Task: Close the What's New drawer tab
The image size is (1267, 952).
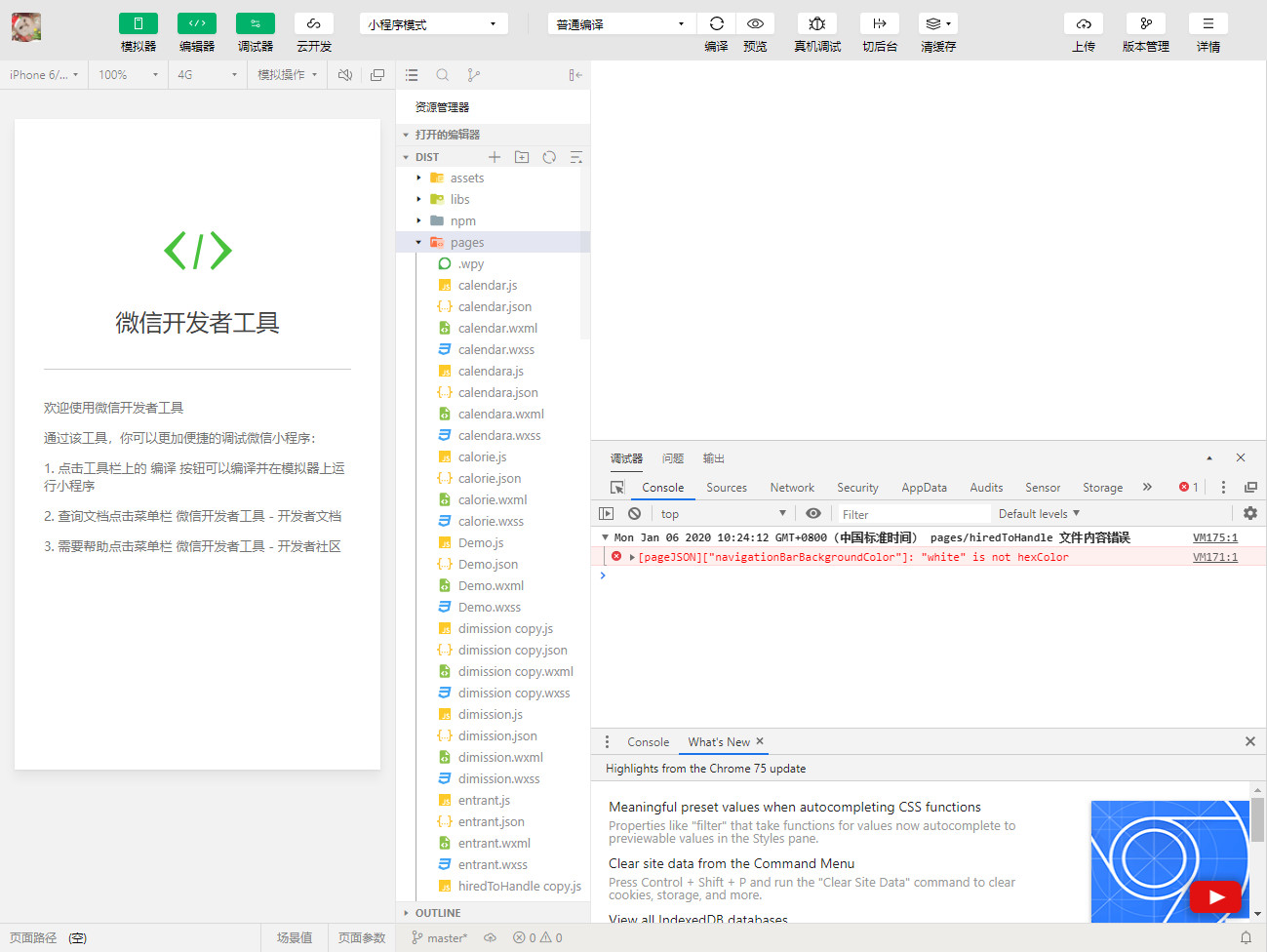Action: (760, 741)
